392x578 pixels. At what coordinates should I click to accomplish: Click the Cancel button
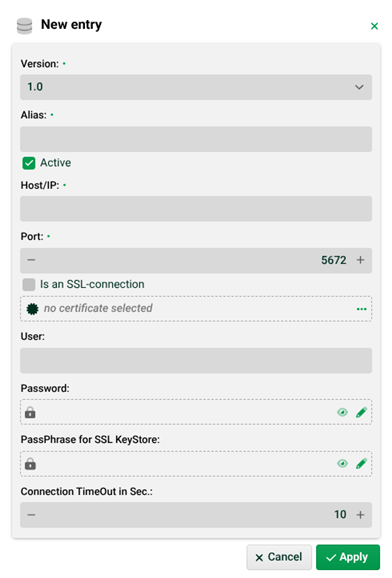pyautogui.click(x=279, y=557)
